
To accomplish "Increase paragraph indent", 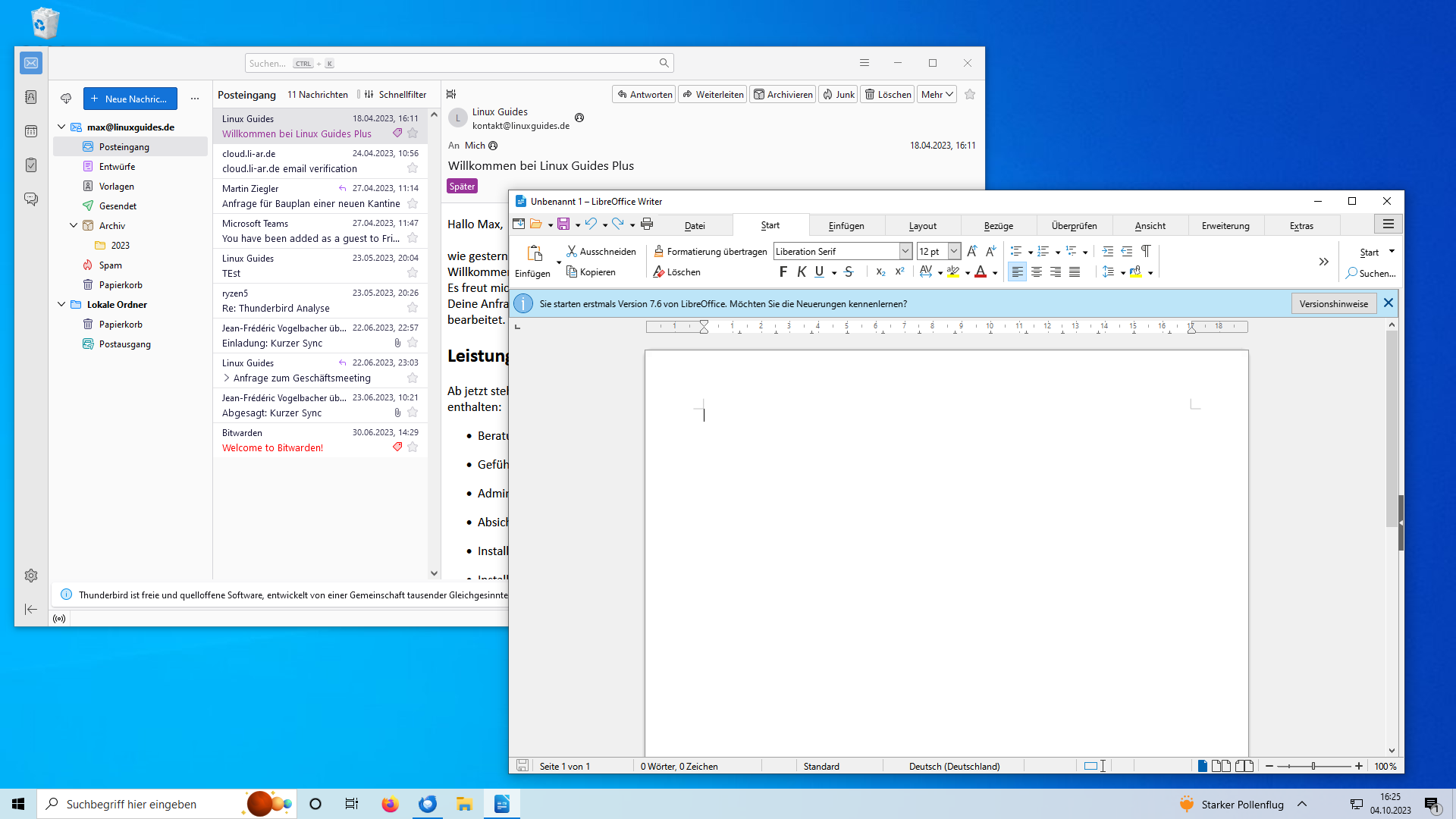I will (x=1108, y=251).
